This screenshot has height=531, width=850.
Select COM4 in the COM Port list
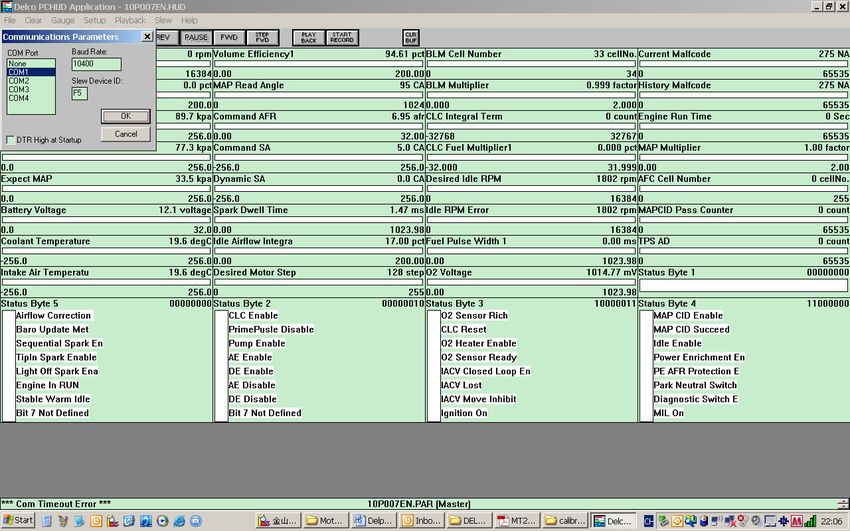(31, 98)
